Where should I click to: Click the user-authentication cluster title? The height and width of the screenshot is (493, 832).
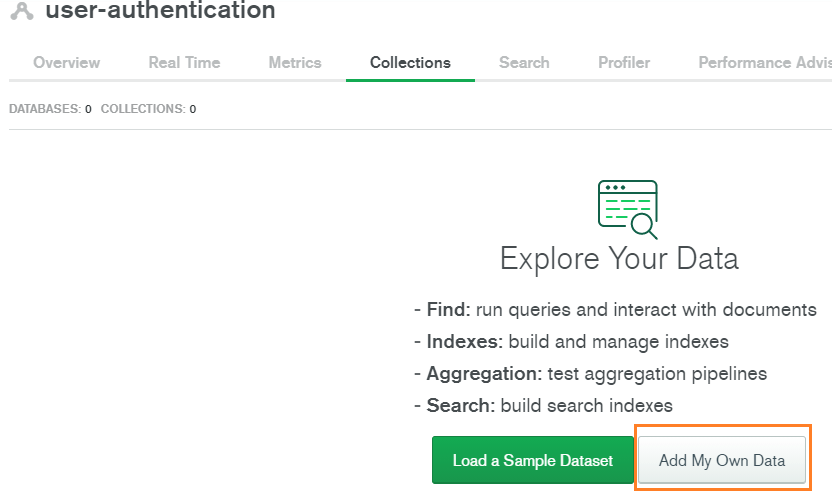160,12
